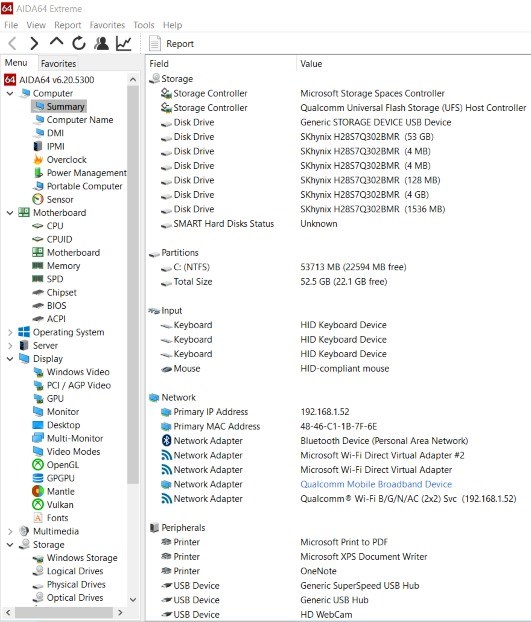Image resolution: width=531 pixels, height=622 pixels.
Task: Open the Favorites menu
Action: 107,25
